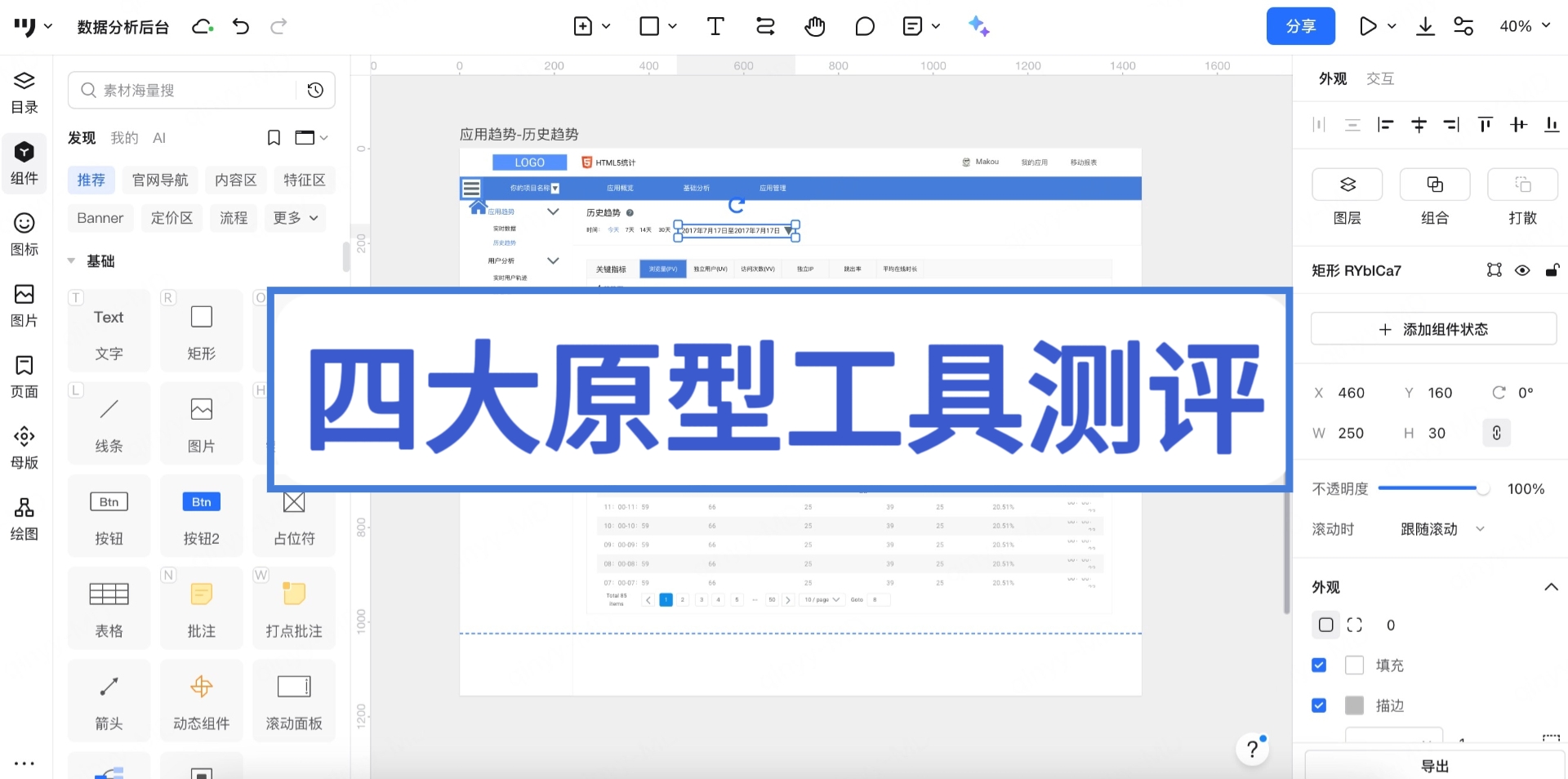This screenshot has width=1568, height=779.
Task: Toggle the lock icon for 矩形 RYbICa7
Action: point(1552,270)
